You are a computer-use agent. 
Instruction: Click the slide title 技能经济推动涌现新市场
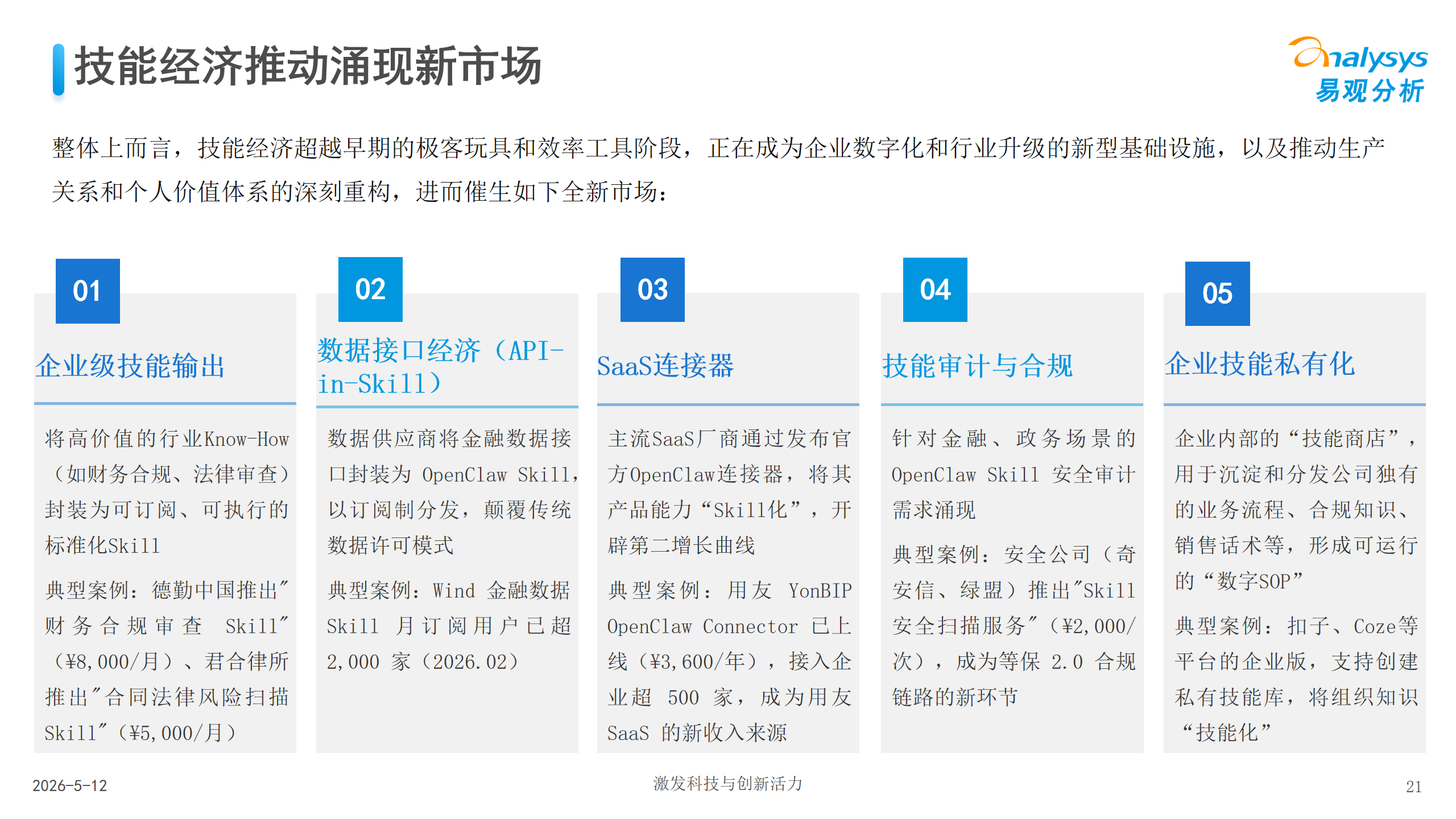point(308,67)
